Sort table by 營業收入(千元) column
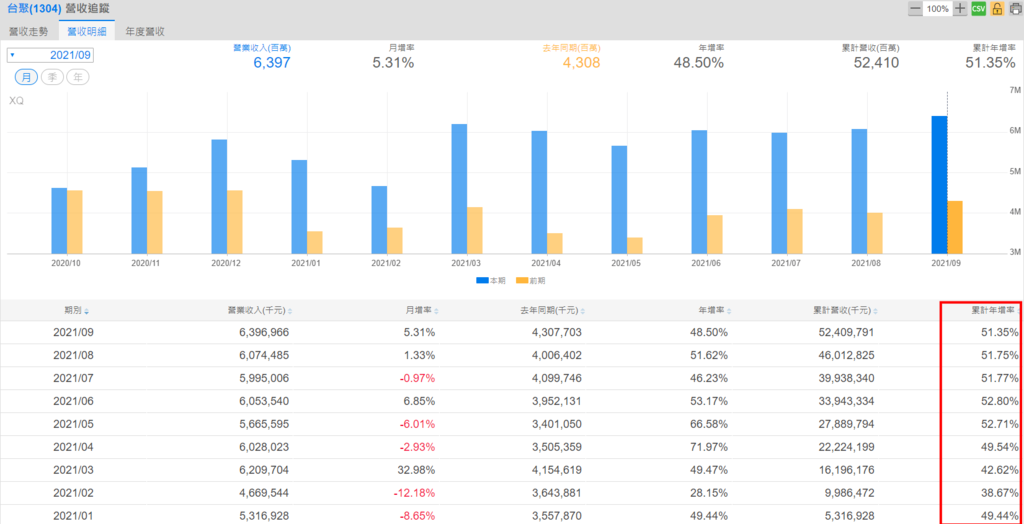Image resolution: width=1024 pixels, height=524 pixels. tap(260, 311)
